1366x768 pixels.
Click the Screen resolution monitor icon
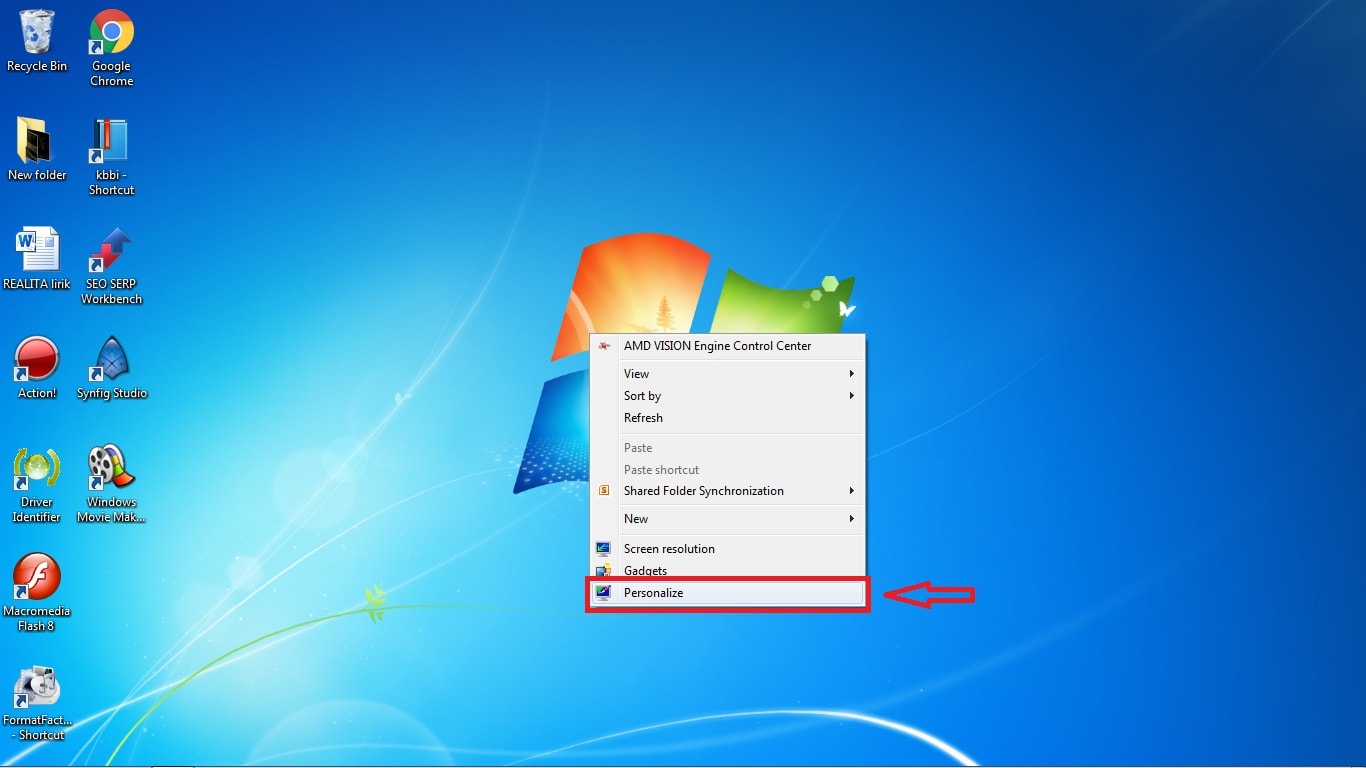(x=603, y=549)
